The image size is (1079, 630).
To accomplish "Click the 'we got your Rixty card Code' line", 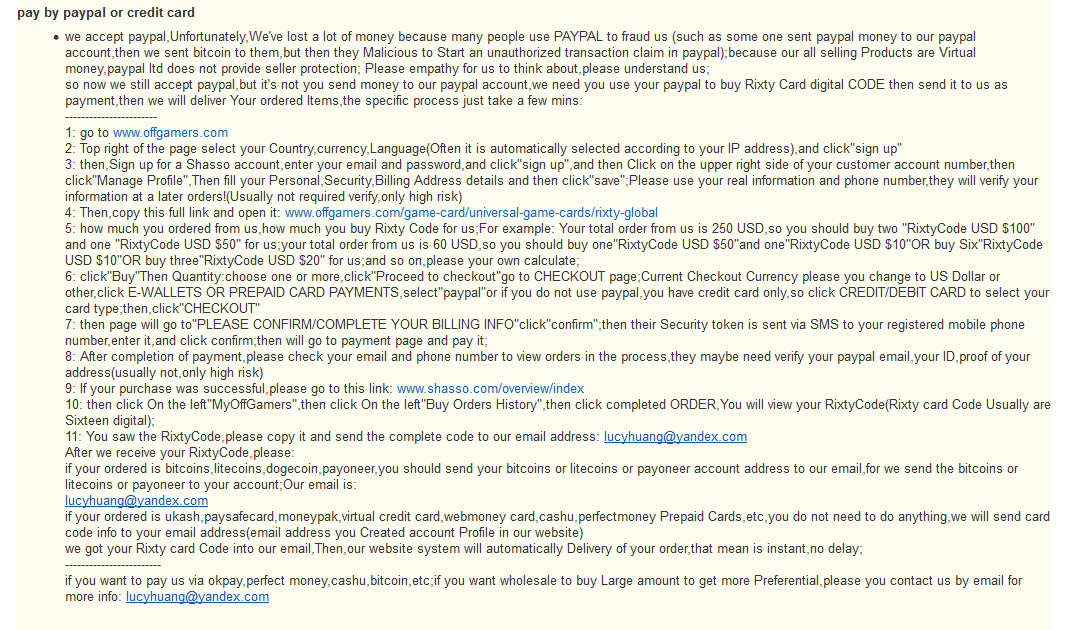I will click(x=464, y=549).
